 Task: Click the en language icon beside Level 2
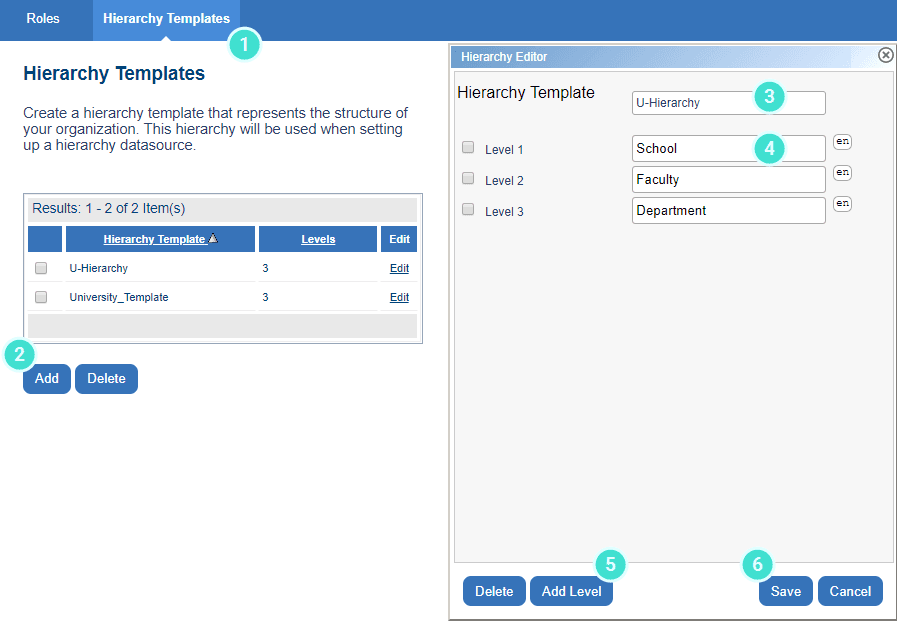point(842,172)
